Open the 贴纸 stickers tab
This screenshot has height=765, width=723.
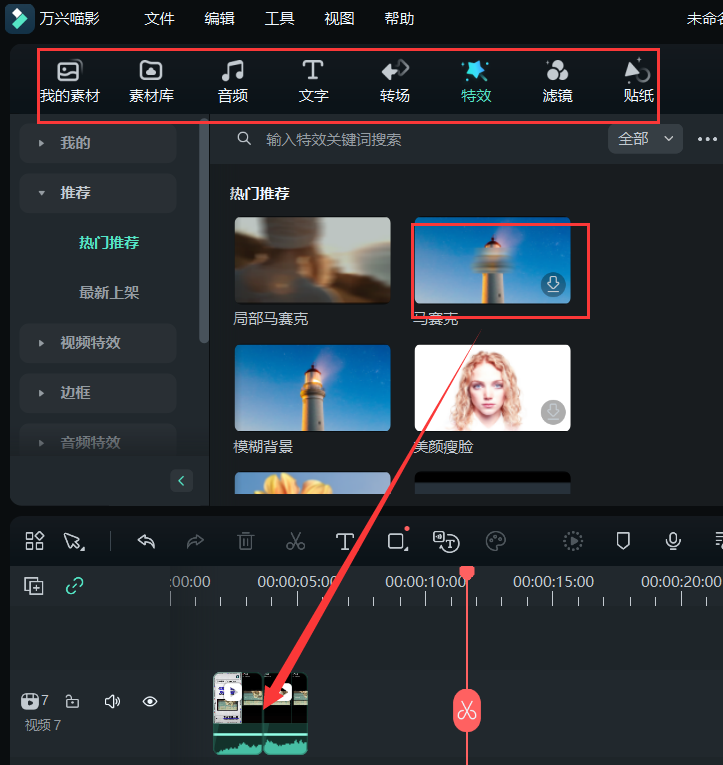pos(638,81)
